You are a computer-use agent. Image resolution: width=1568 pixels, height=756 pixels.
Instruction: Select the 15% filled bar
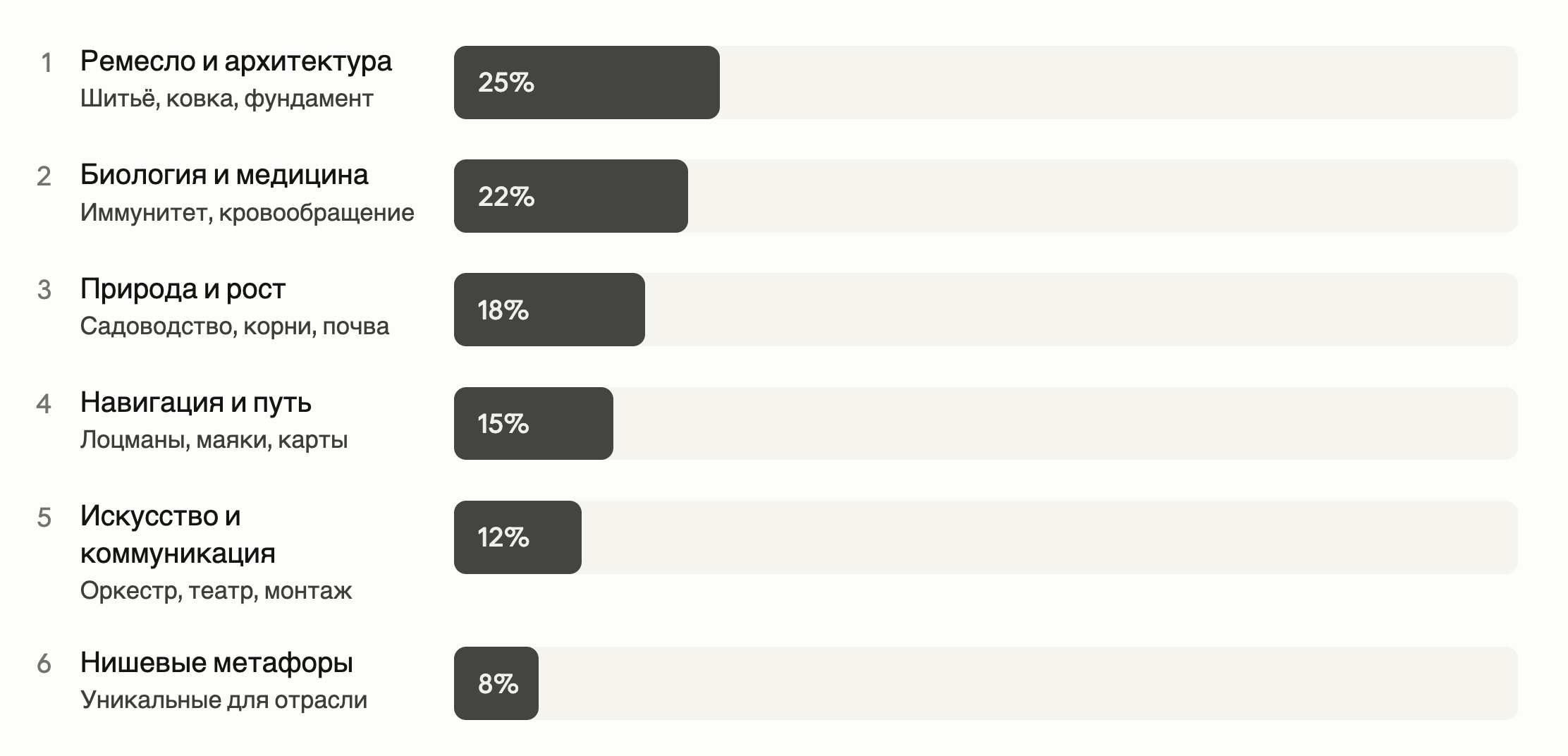coord(533,424)
